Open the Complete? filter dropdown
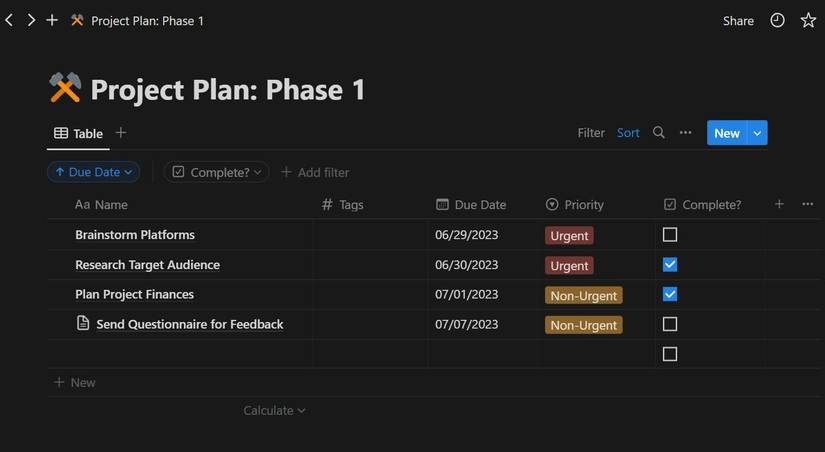The height and width of the screenshot is (452, 825). click(217, 172)
